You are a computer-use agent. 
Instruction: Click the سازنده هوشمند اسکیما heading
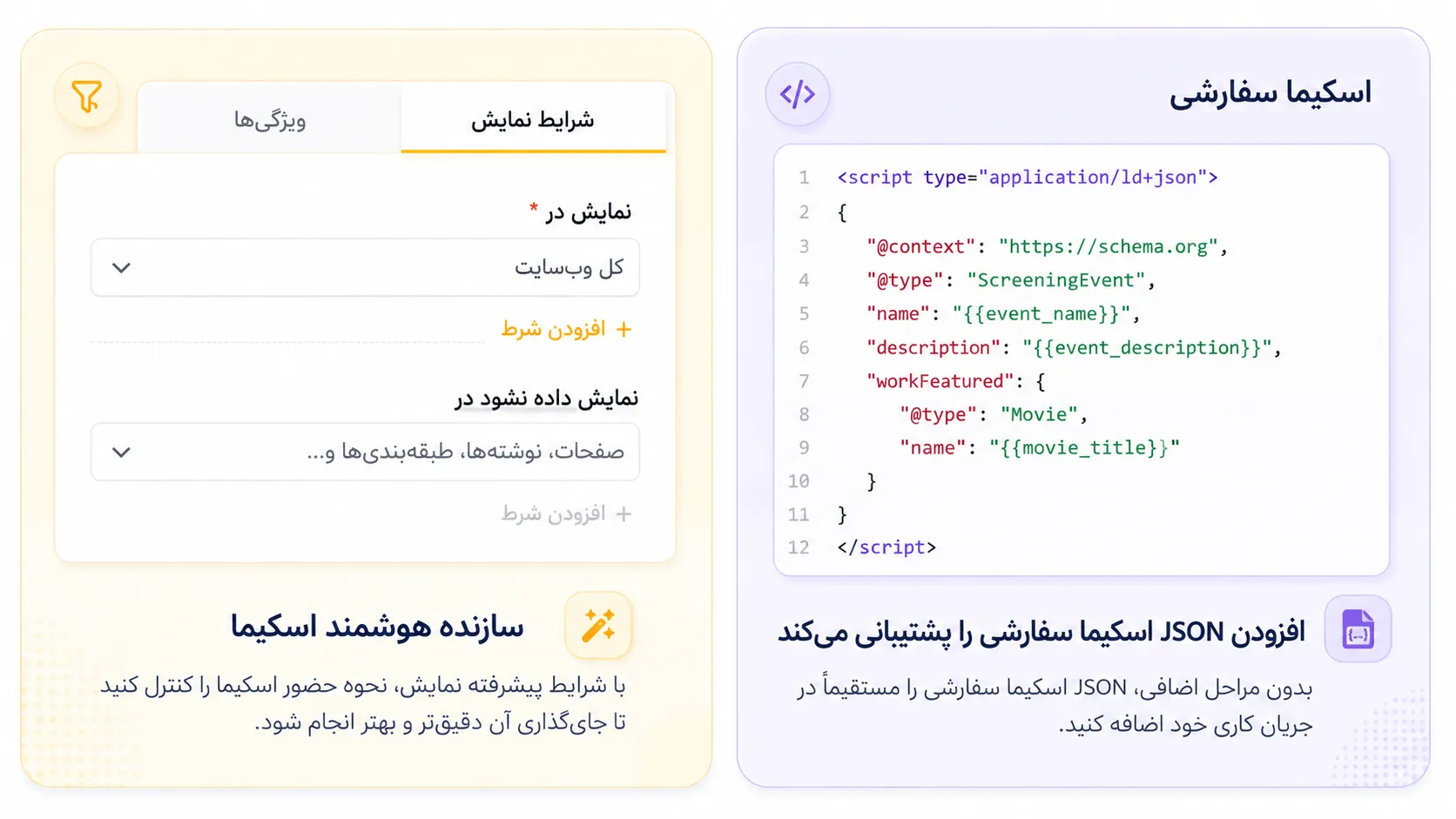point(377,626)
